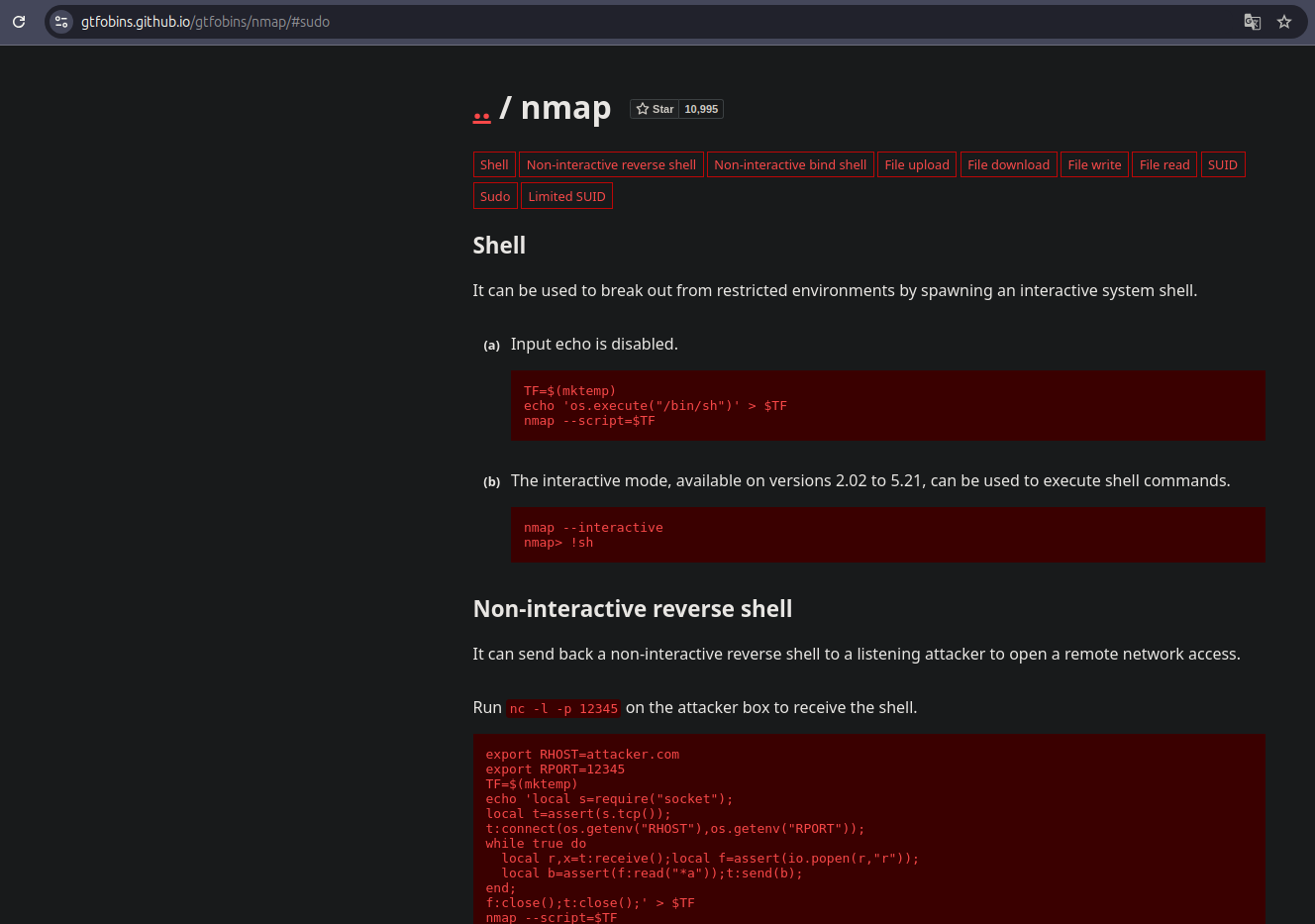Jump to Non-interactive bind shell tag
Viewport: 1315px width, 924px height.
click(790, 164)
